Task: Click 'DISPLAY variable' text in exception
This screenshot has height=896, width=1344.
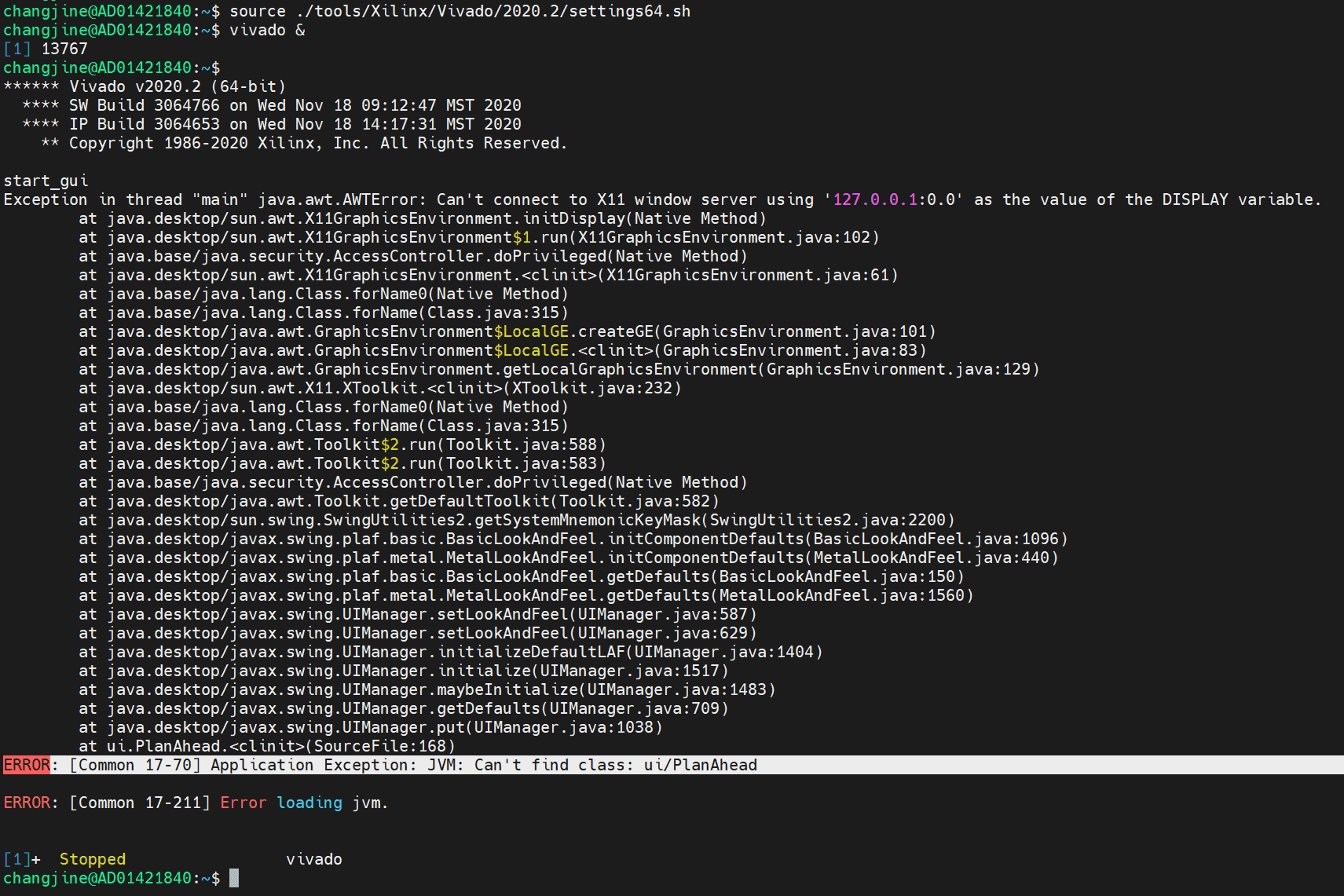Action: tap(1237, 199)
